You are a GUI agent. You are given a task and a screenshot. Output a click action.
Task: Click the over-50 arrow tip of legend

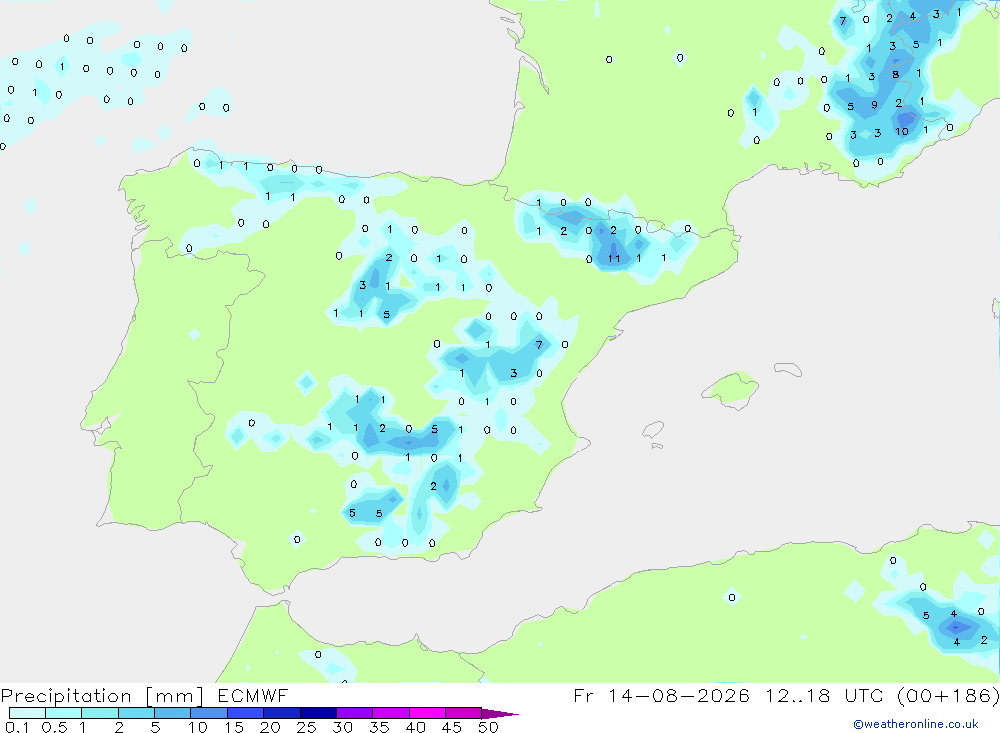500,714
